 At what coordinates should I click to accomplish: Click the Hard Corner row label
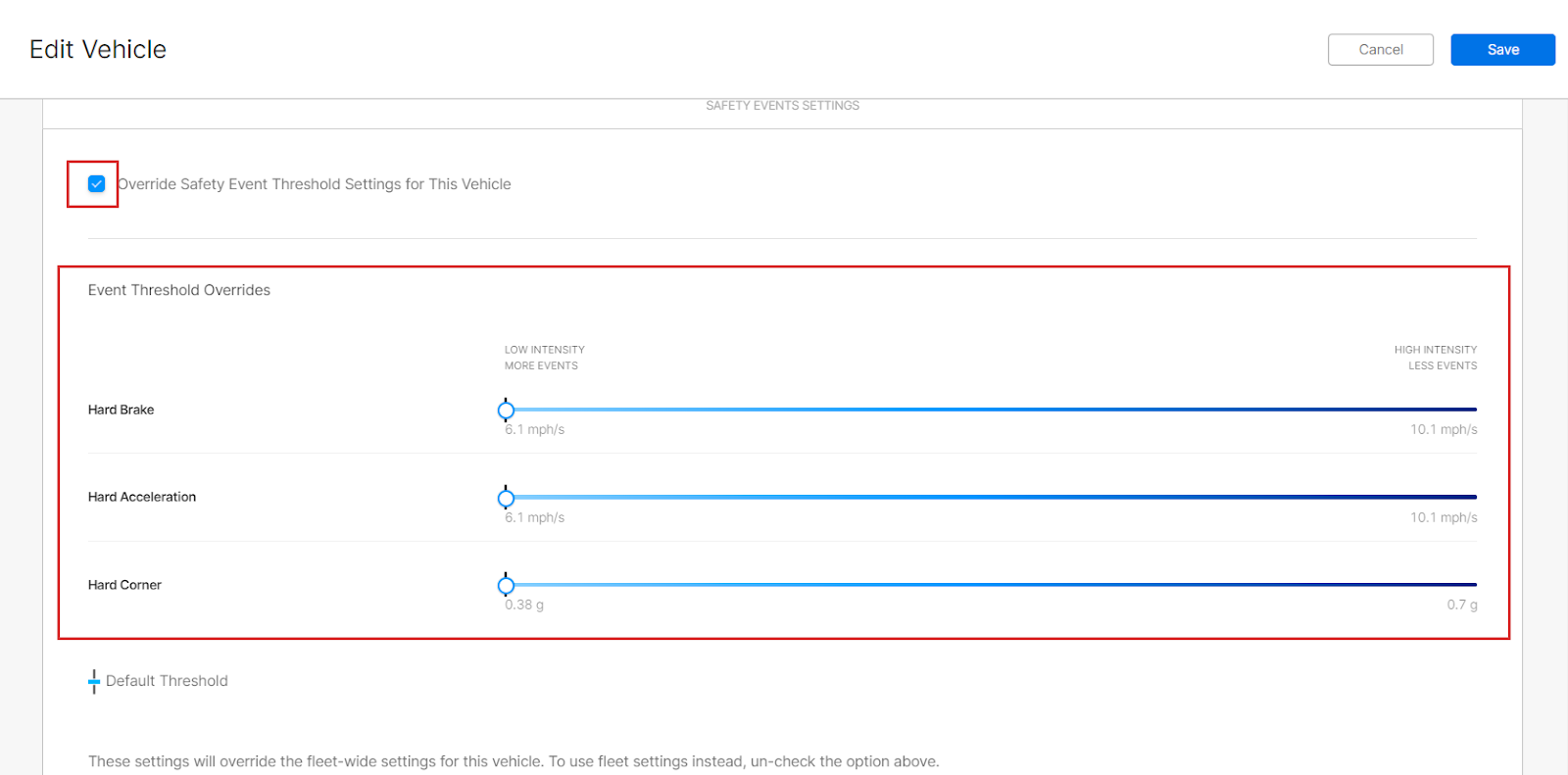coord(124,585)
